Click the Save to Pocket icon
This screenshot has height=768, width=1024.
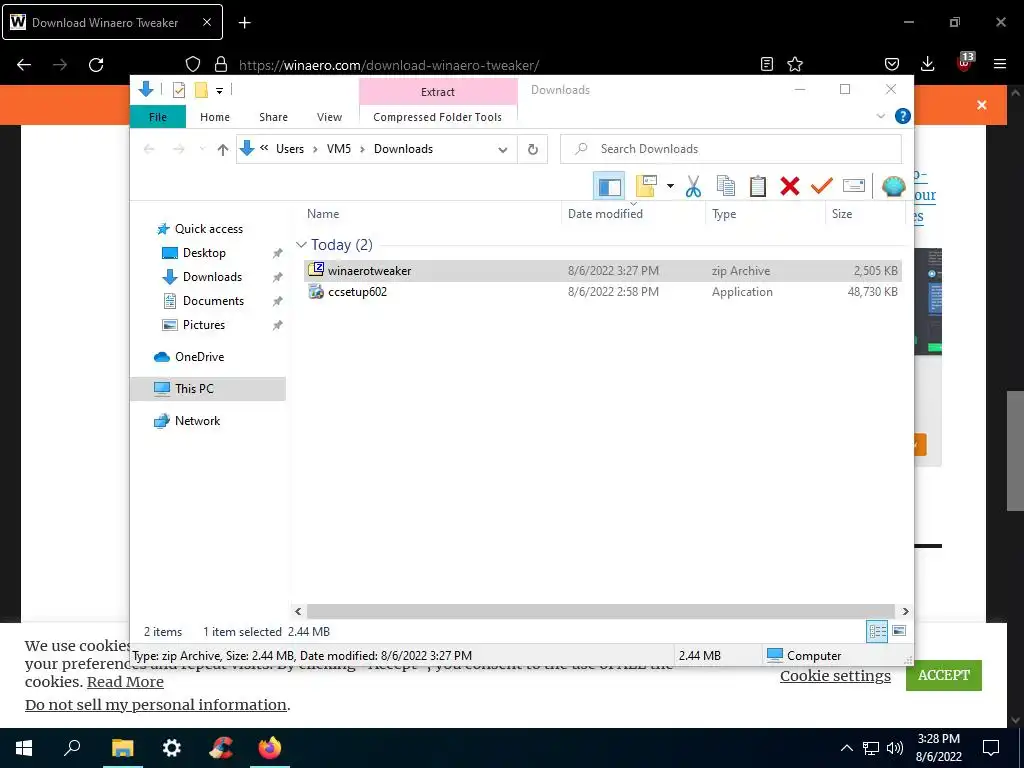[x=891, y=64]
